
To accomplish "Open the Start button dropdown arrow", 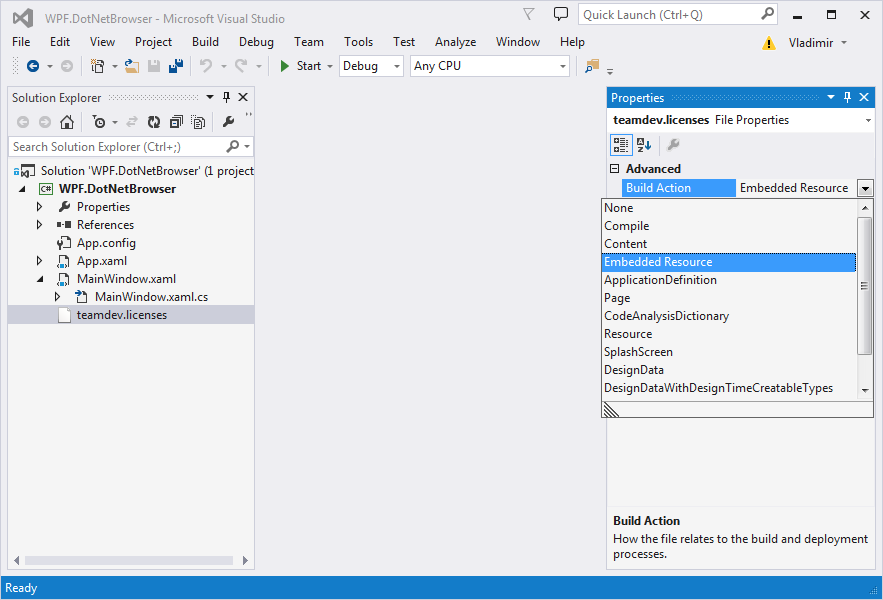I will coord(330,66).
